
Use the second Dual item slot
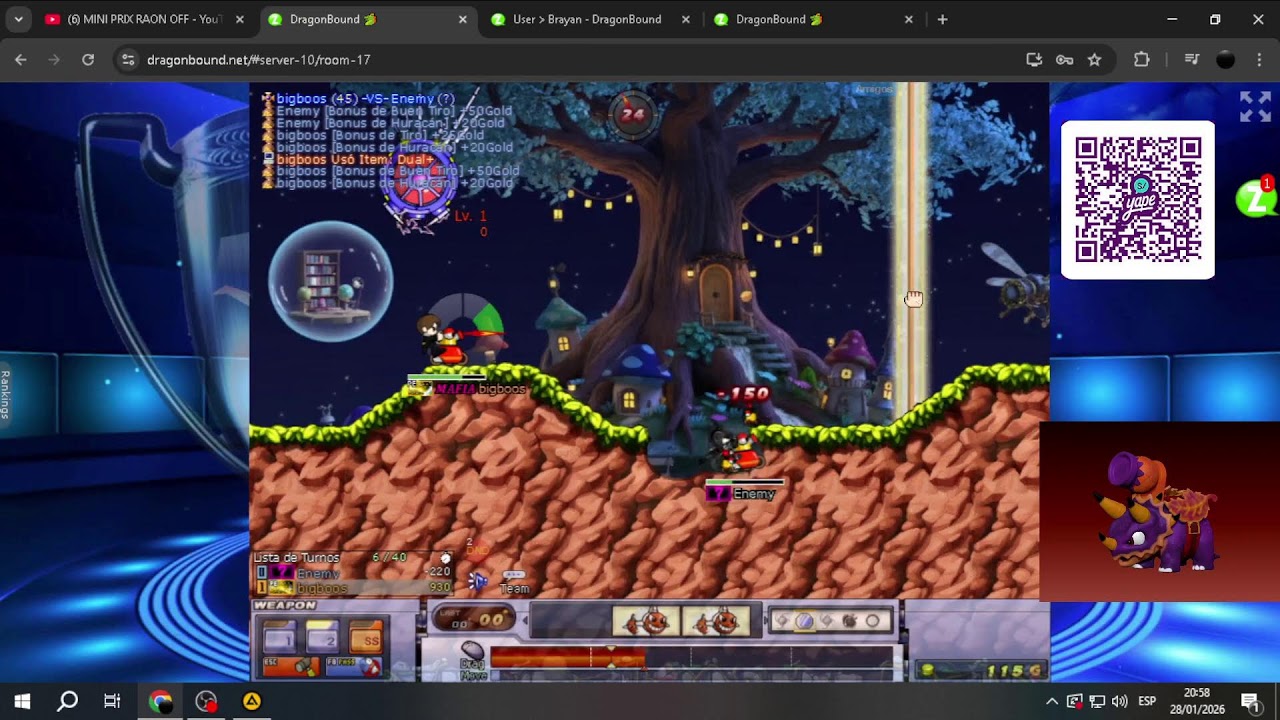[x=716, y=621]
